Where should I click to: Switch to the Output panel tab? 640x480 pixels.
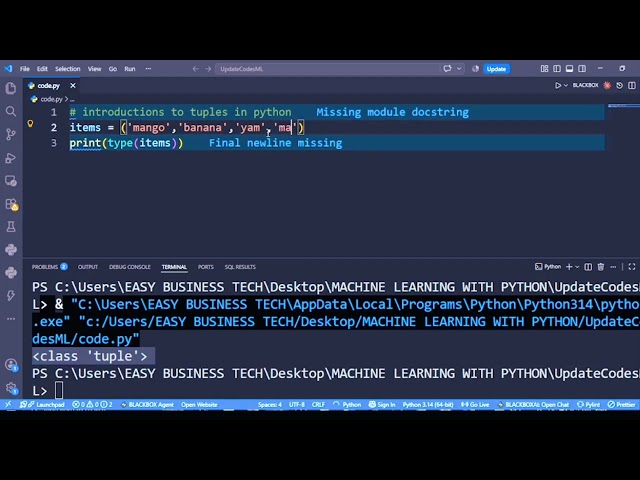(88, 267)
